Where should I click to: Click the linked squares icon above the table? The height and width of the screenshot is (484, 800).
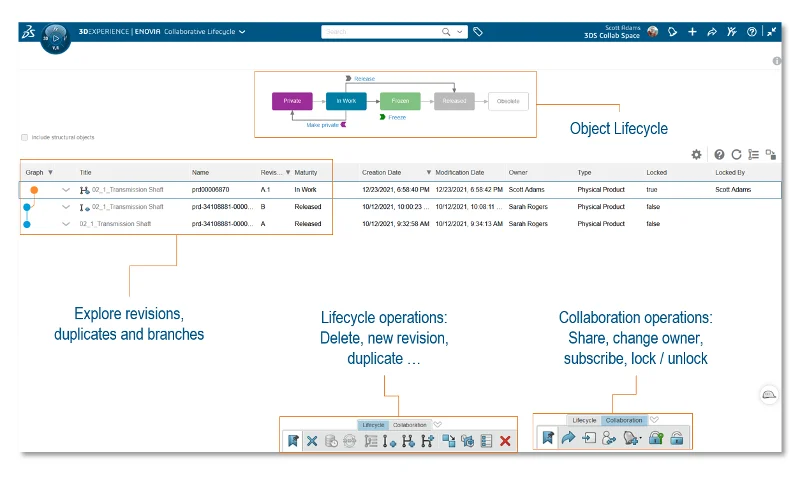coord(770,155)
